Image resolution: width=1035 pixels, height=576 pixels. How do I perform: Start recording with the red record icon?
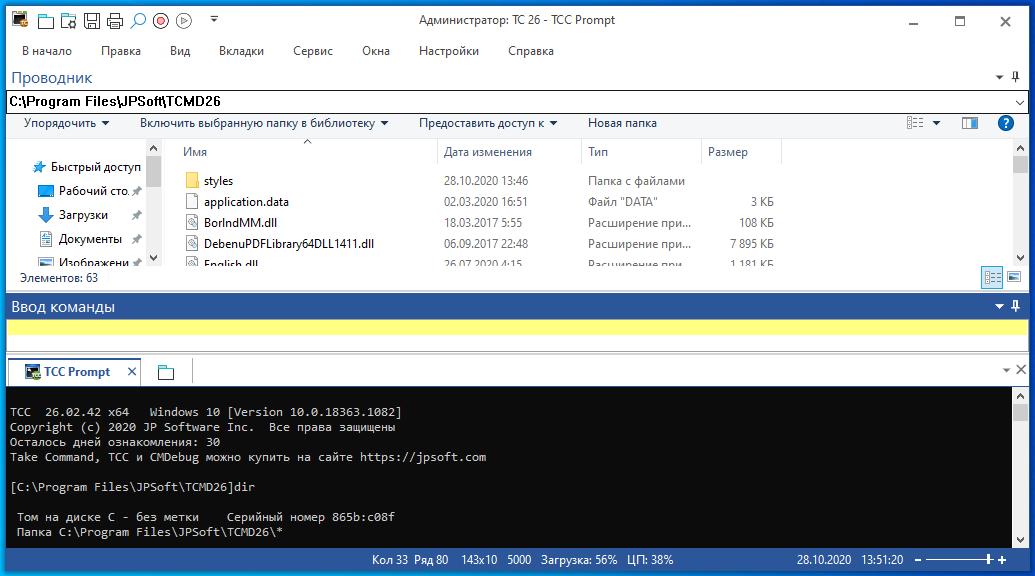(x=160, y=20)
